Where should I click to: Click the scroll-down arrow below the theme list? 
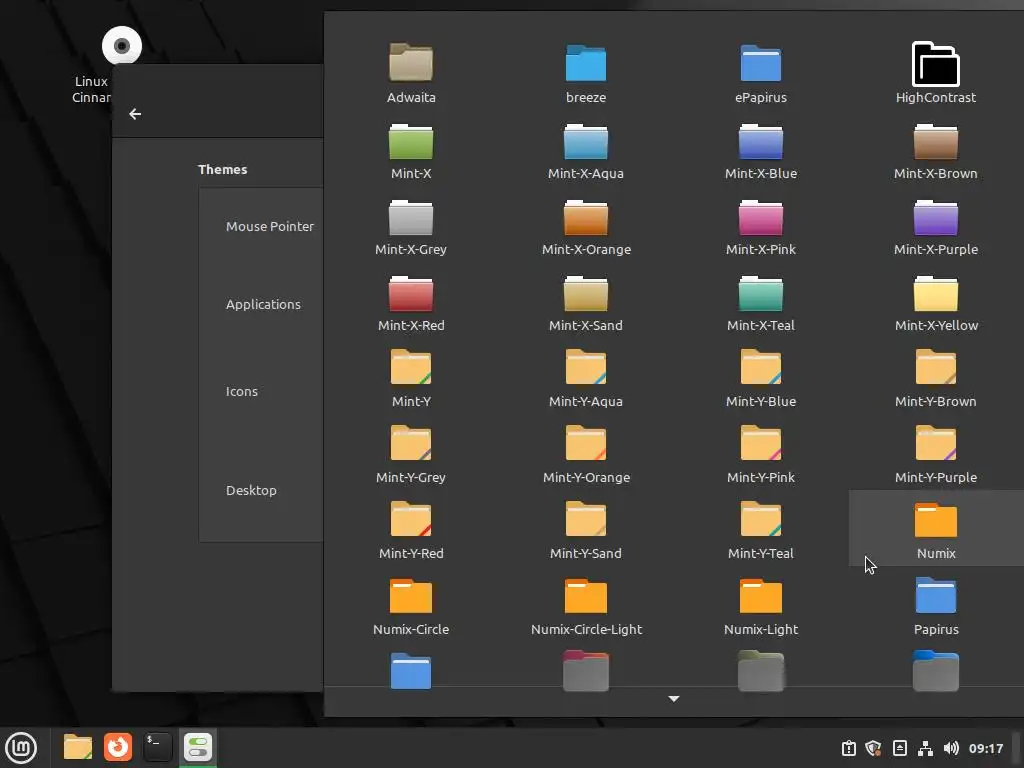674,699
